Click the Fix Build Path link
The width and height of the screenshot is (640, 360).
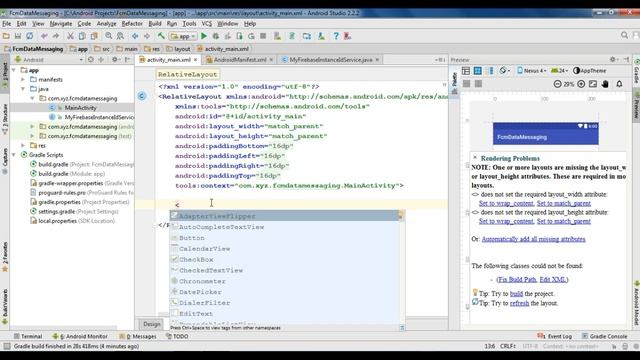[517, 280]
